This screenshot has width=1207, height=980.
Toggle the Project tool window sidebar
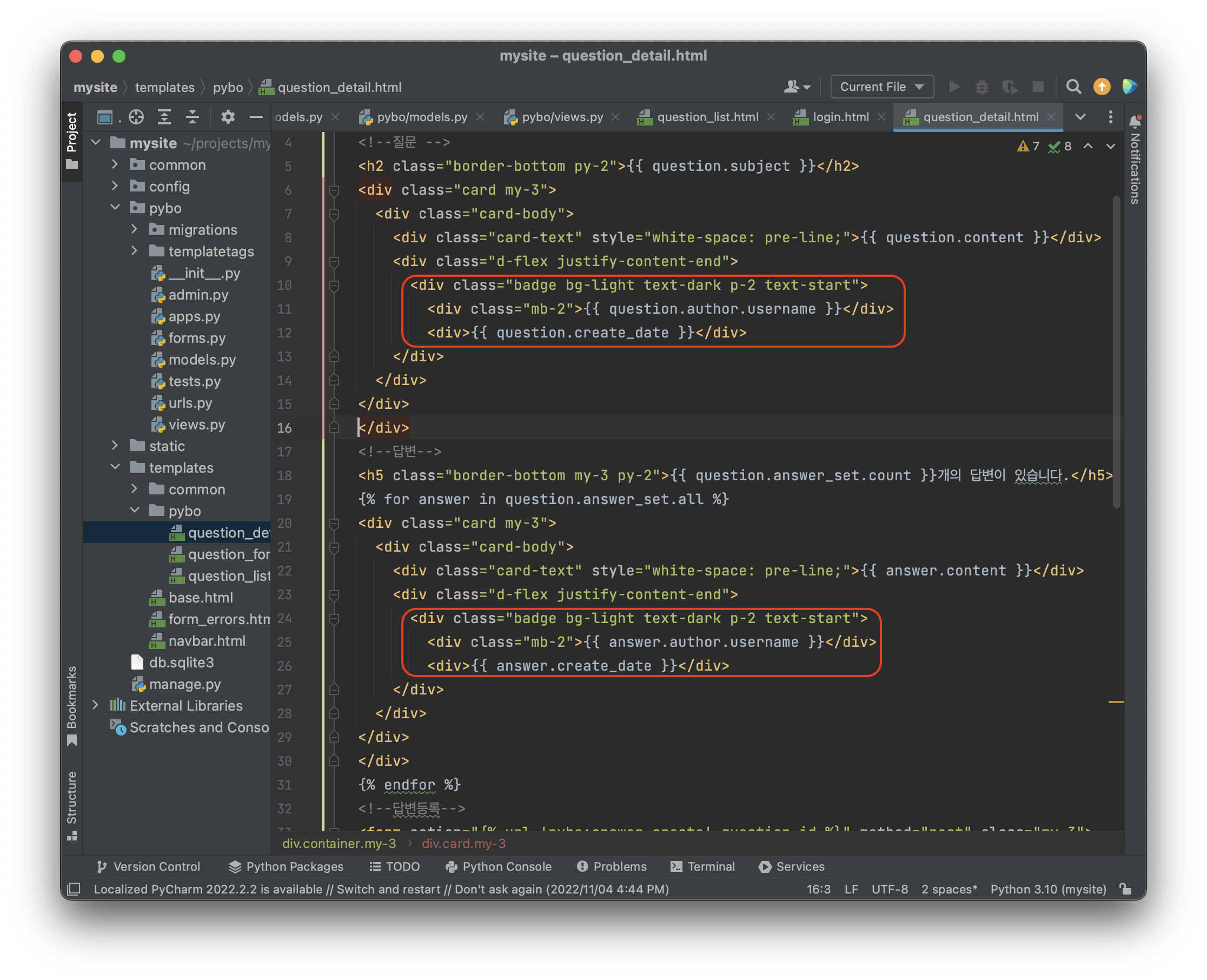[x=72, y=140]
